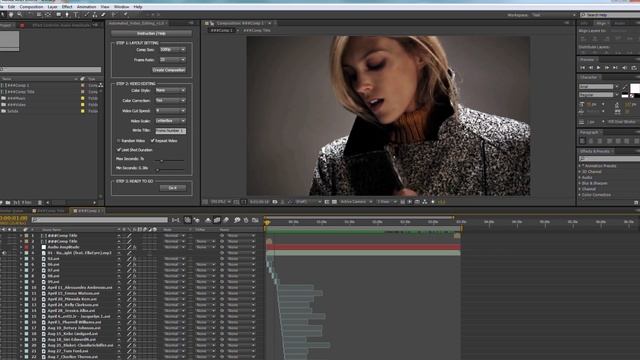
Task: Open the Help menu
Action: pos(138,7)
